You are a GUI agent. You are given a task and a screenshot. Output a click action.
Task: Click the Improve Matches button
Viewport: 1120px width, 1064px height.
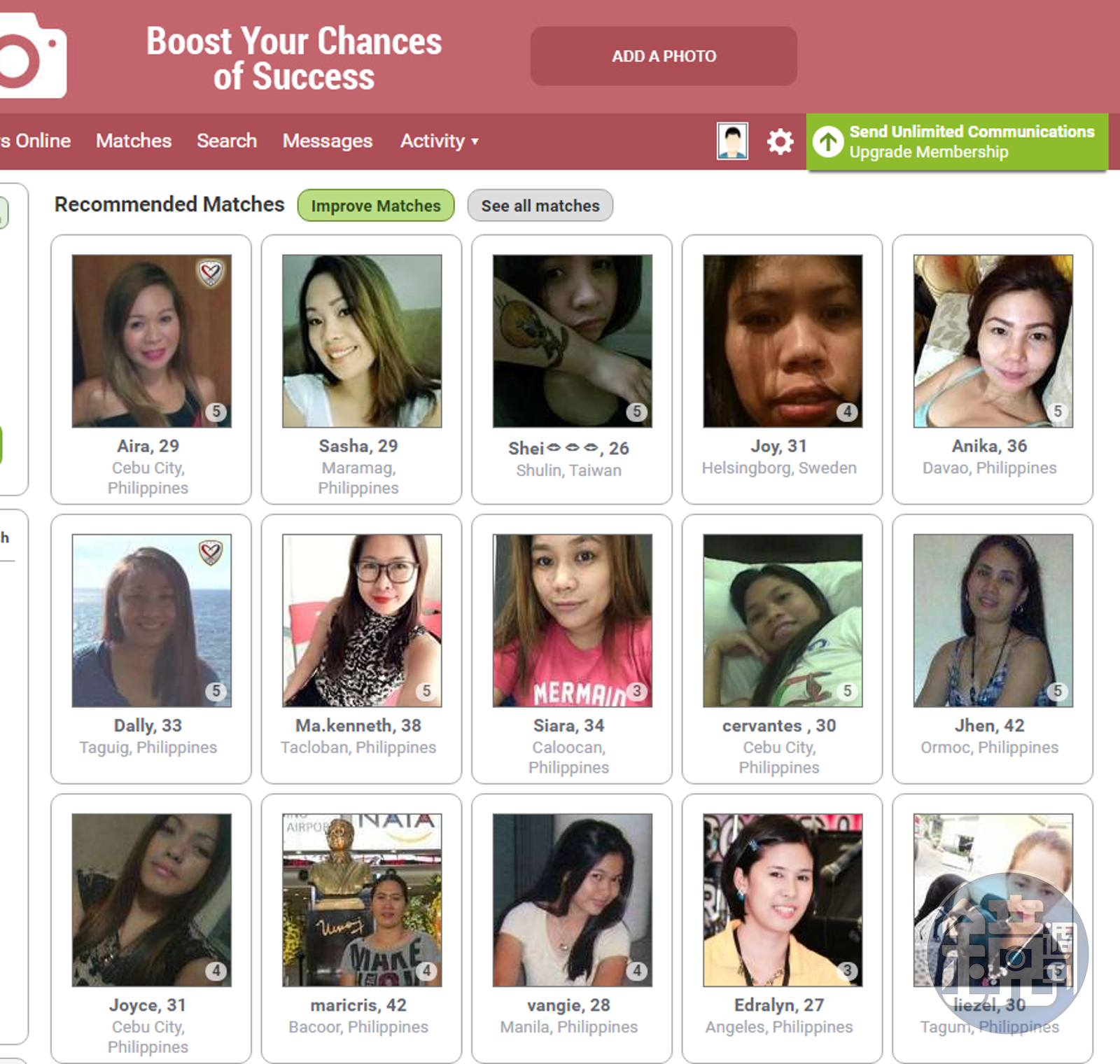click(x=376, y=206)
